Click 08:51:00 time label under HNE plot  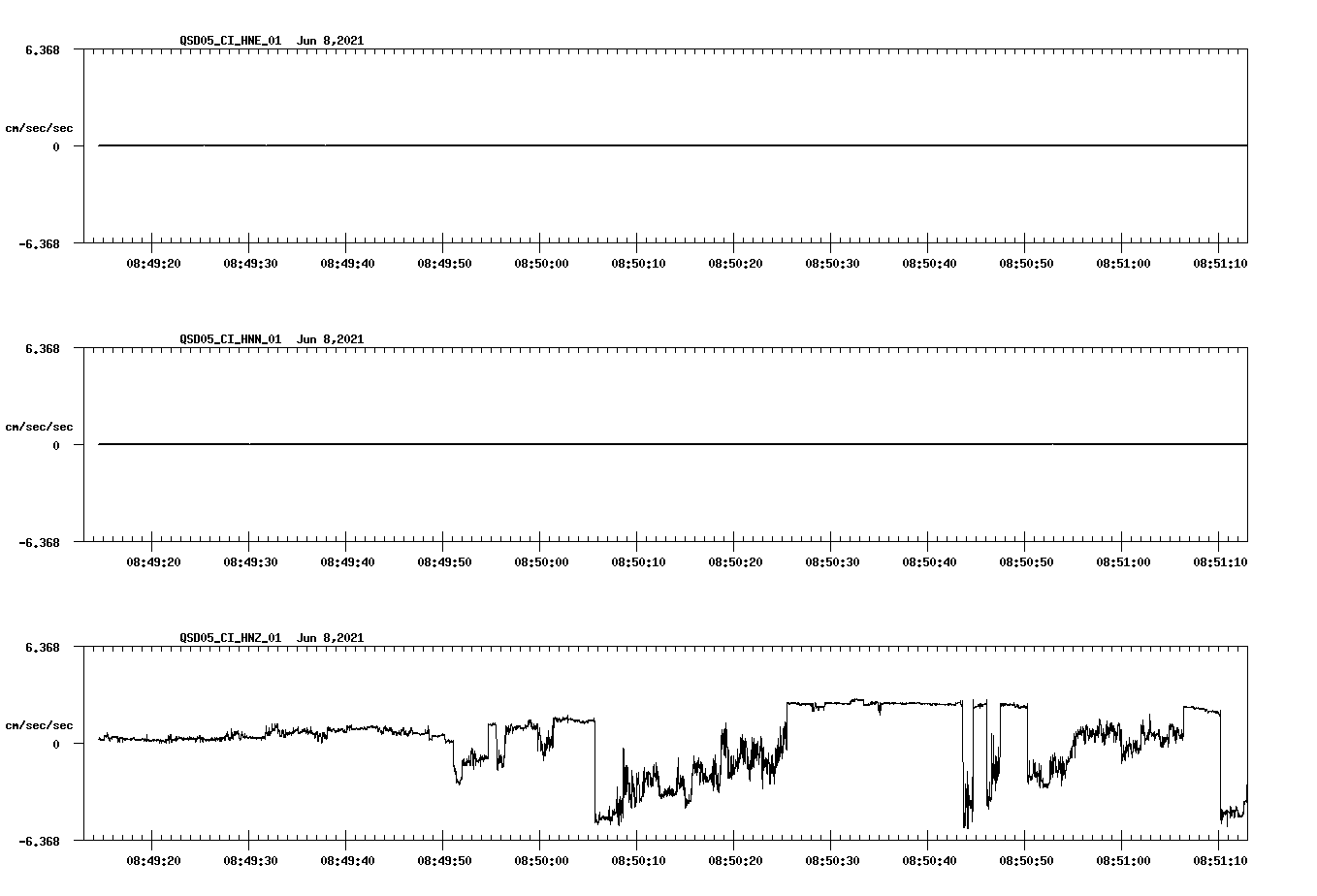pos(1123,264)
